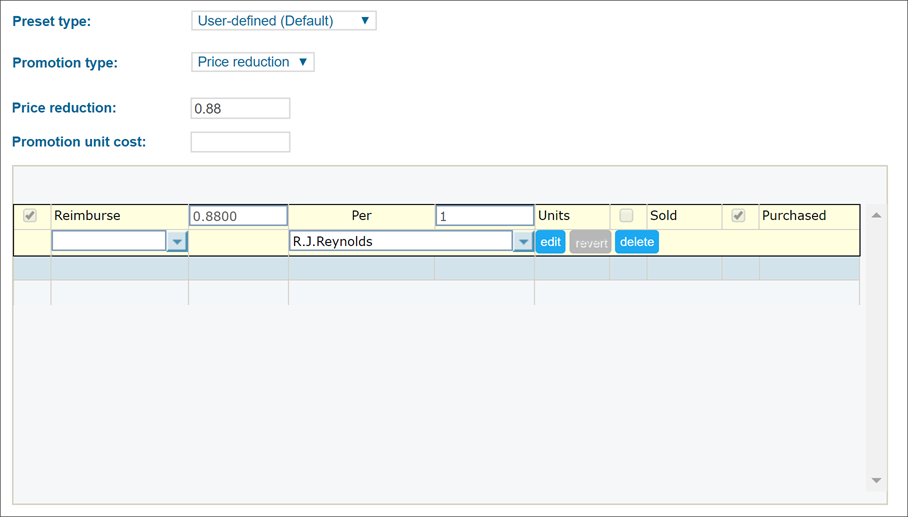Select the Per units quantity field
Image resolution: width=908 pixels, height=517 pixels.
[x=484, y=216]
